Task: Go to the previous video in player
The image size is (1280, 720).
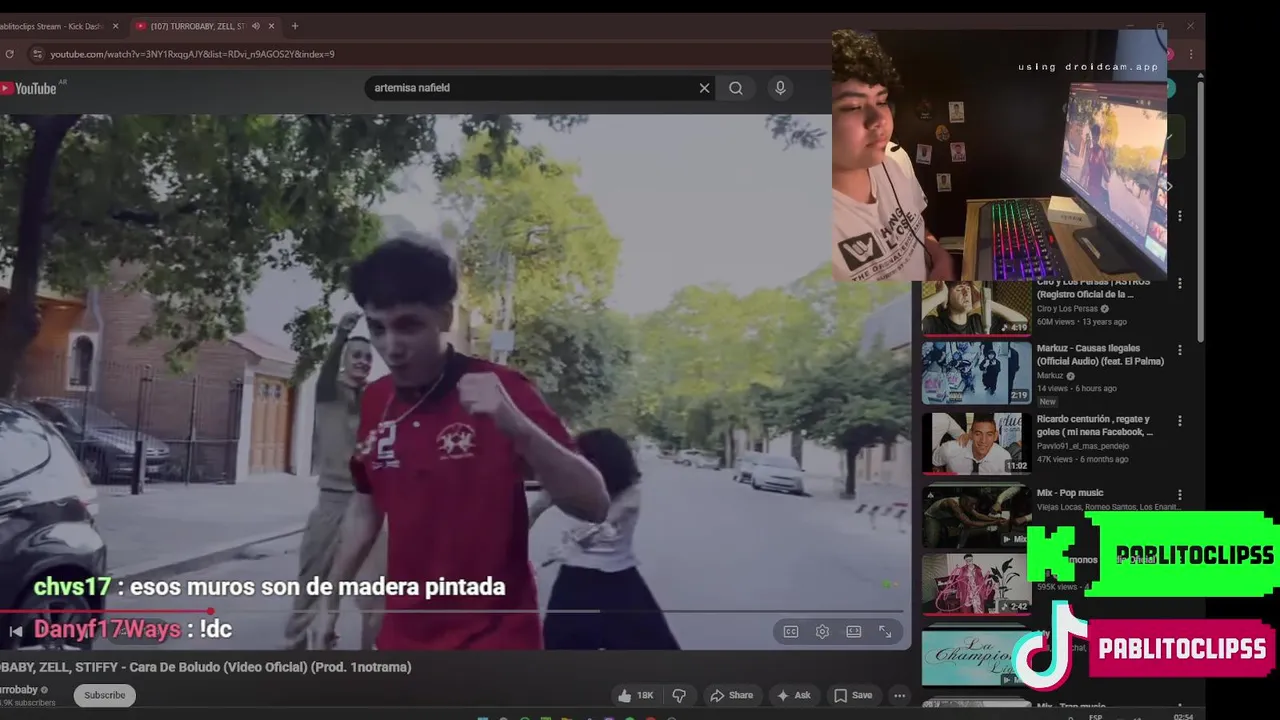Action: pyautogui.click(x=15, y=631)
